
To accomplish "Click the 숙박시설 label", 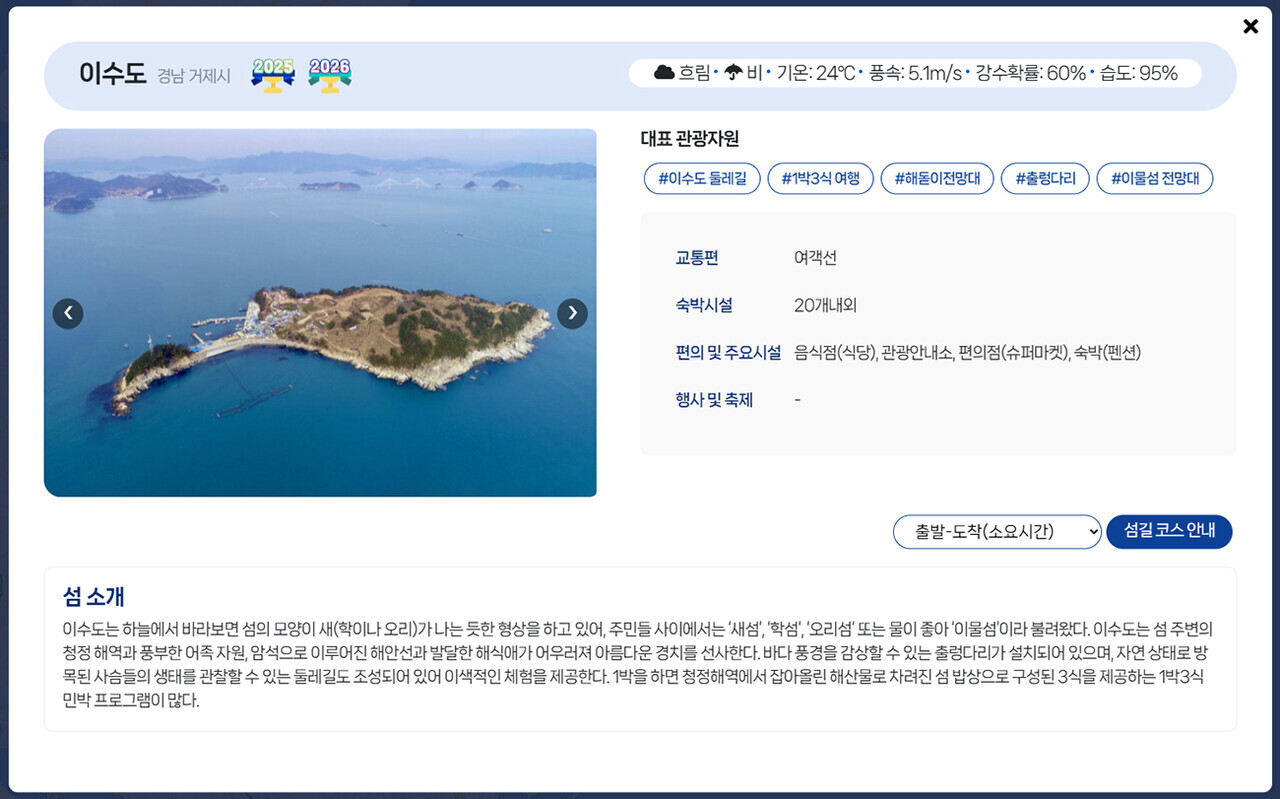I will (704, 305).
